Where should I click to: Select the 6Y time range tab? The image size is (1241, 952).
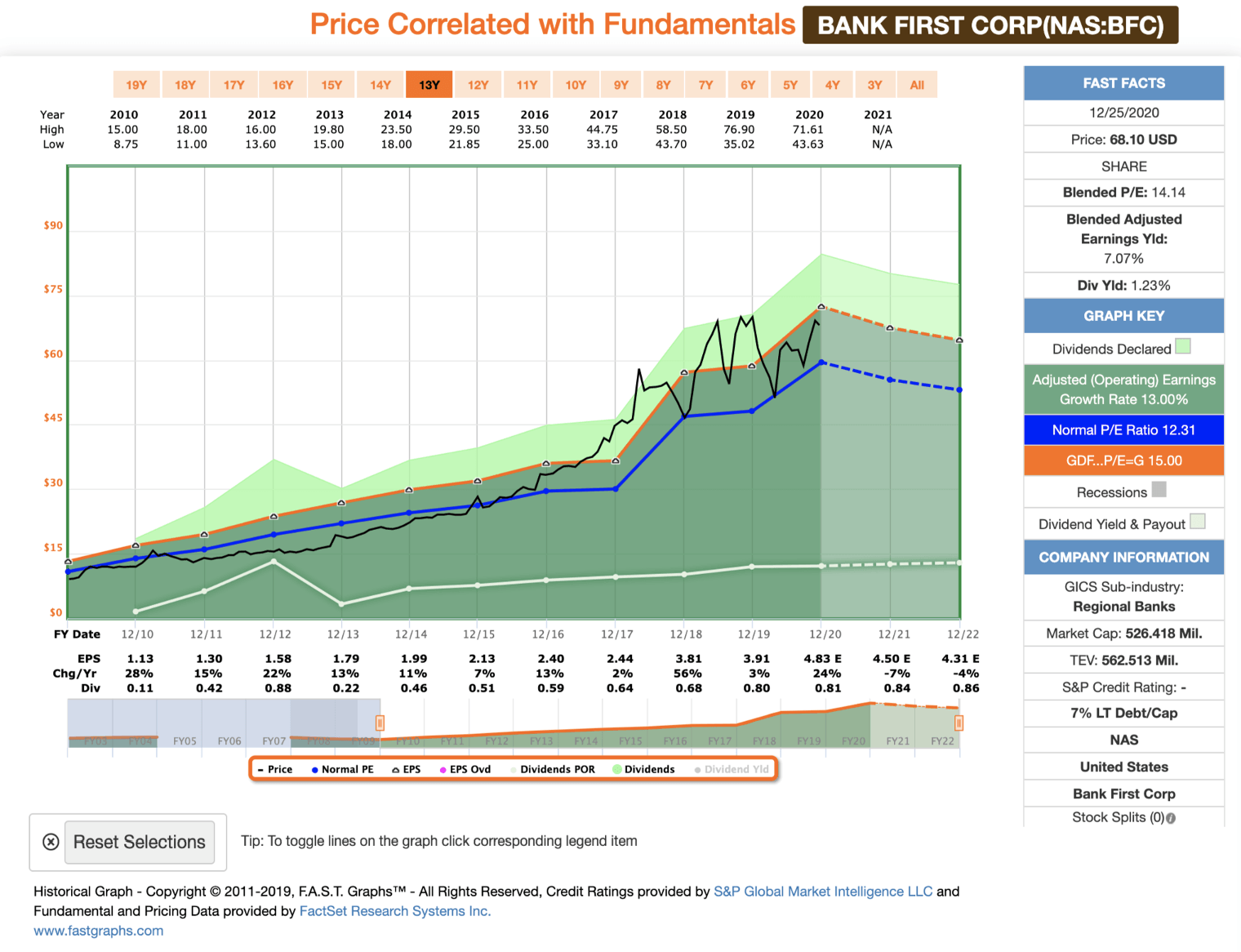(x=748, y=85)
